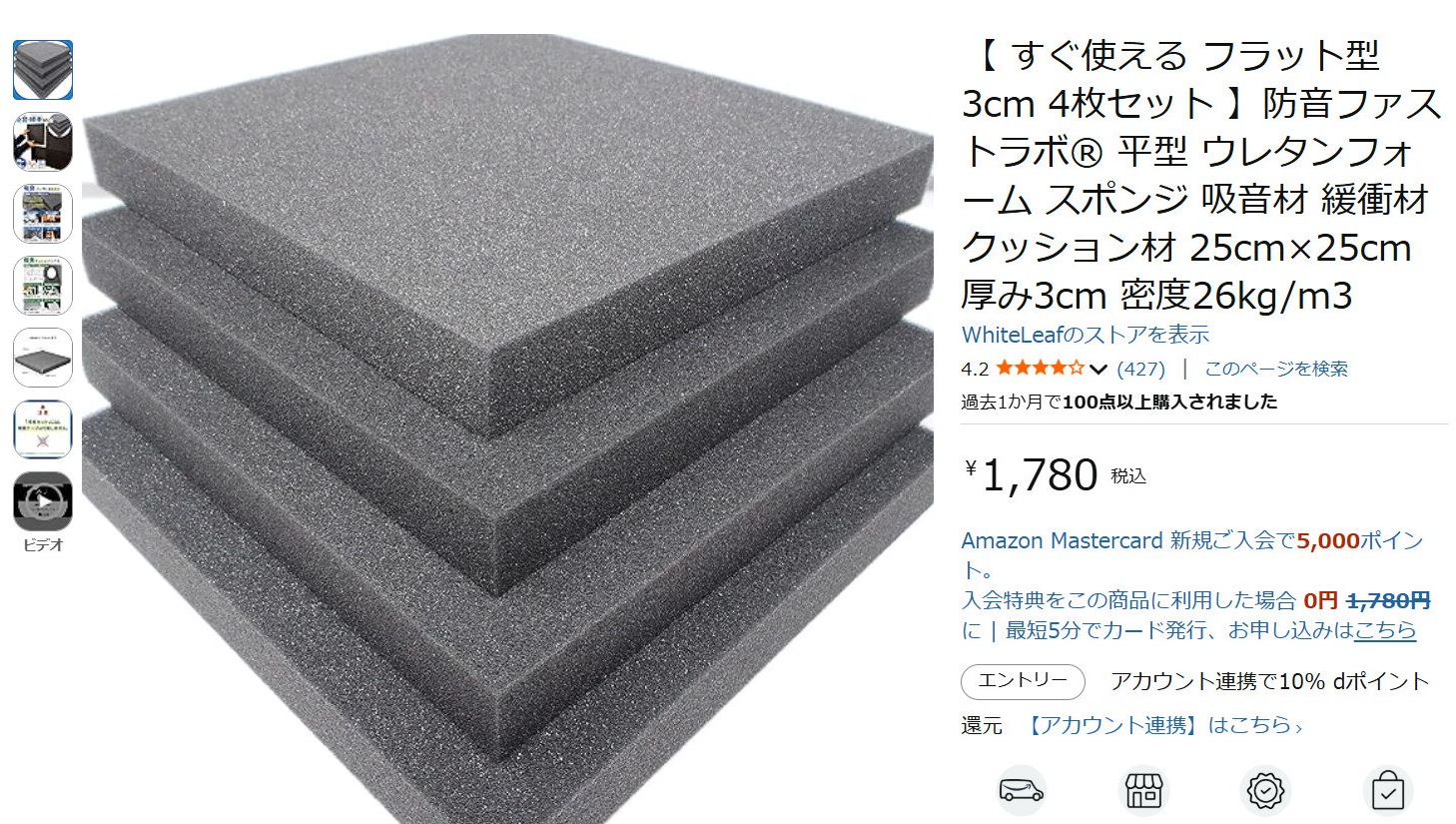Select the second product thumbnail
Screen dimensions: 1456x824
[x=43, y=142]
